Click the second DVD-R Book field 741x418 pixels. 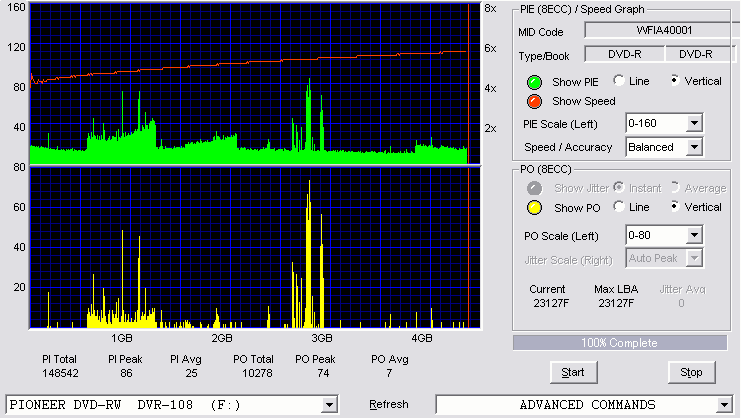point(699,54)
